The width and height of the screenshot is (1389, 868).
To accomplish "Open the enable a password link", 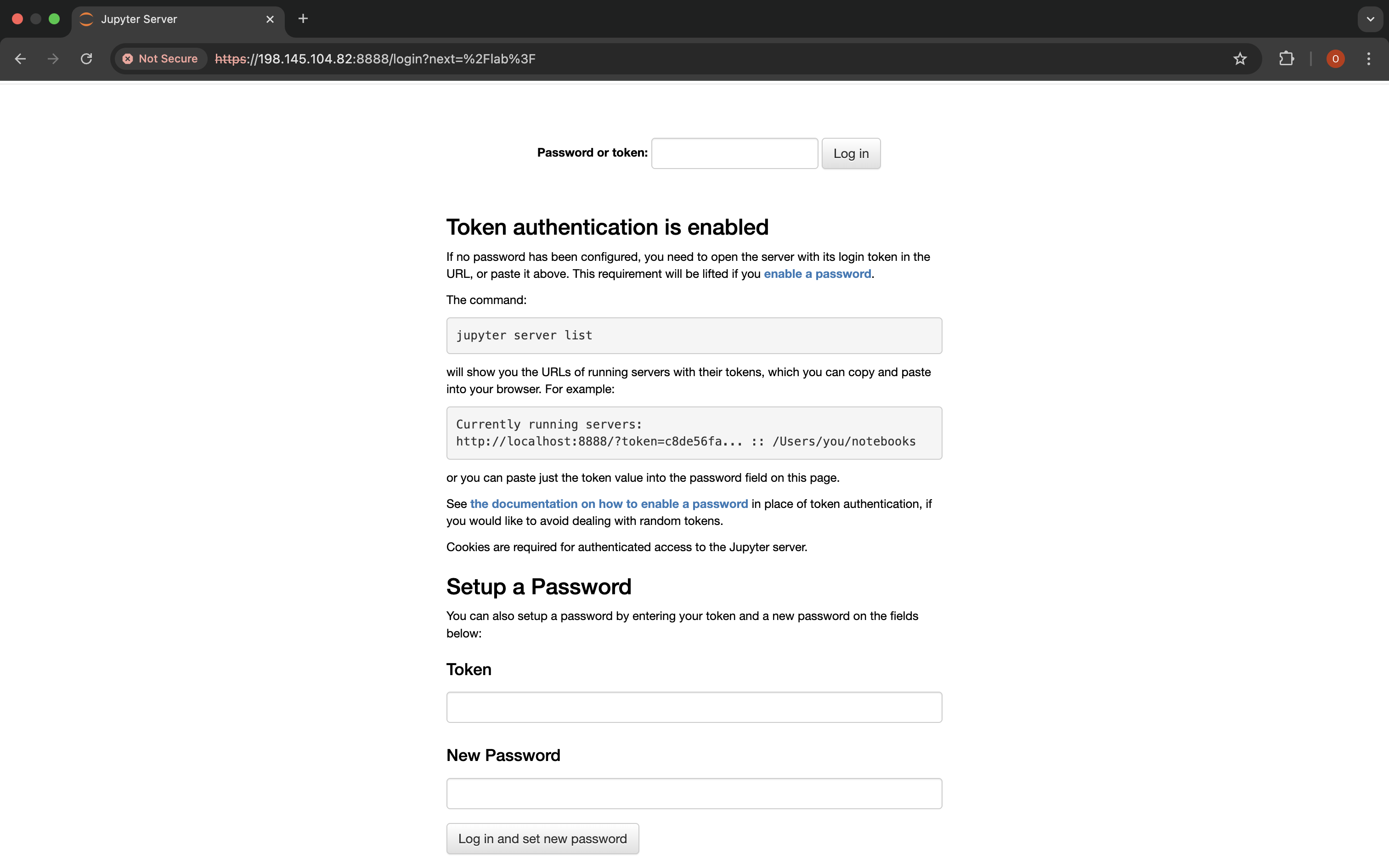I will pos(818,274).
